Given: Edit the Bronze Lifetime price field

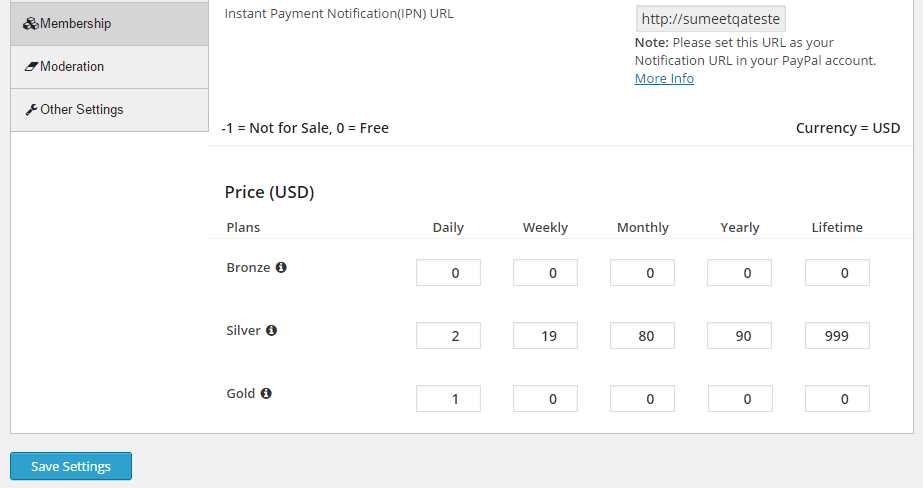Looking at the screenshot, I should (x=837, y=273).
